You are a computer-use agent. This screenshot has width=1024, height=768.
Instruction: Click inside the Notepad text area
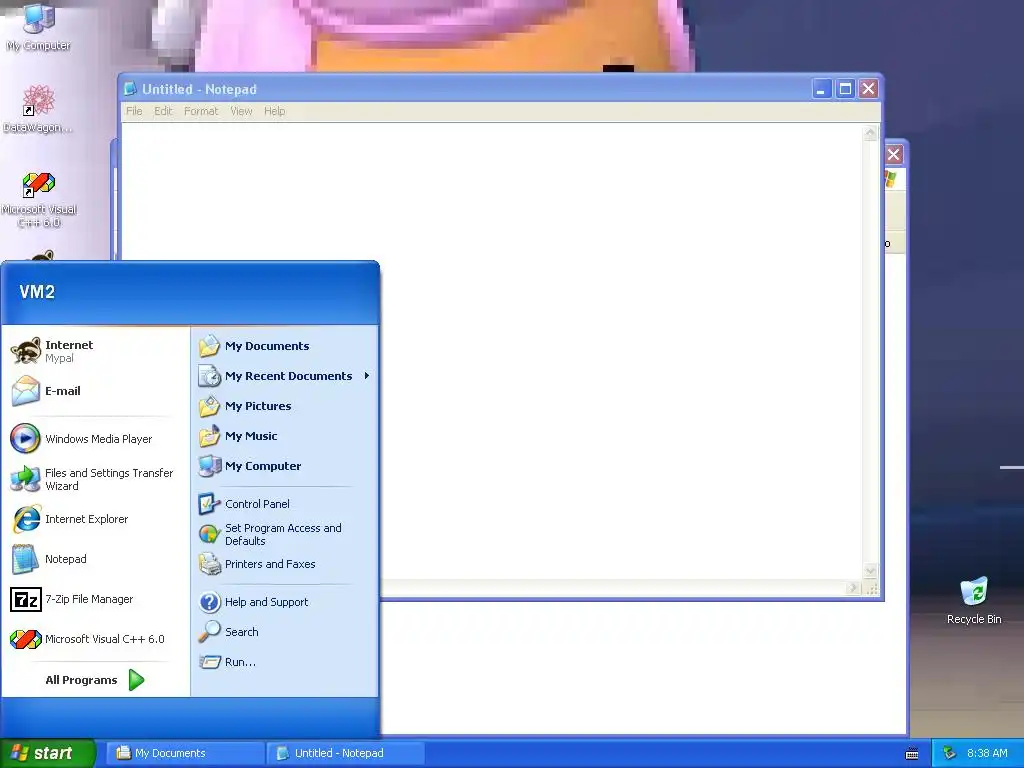tap(492, 353)
